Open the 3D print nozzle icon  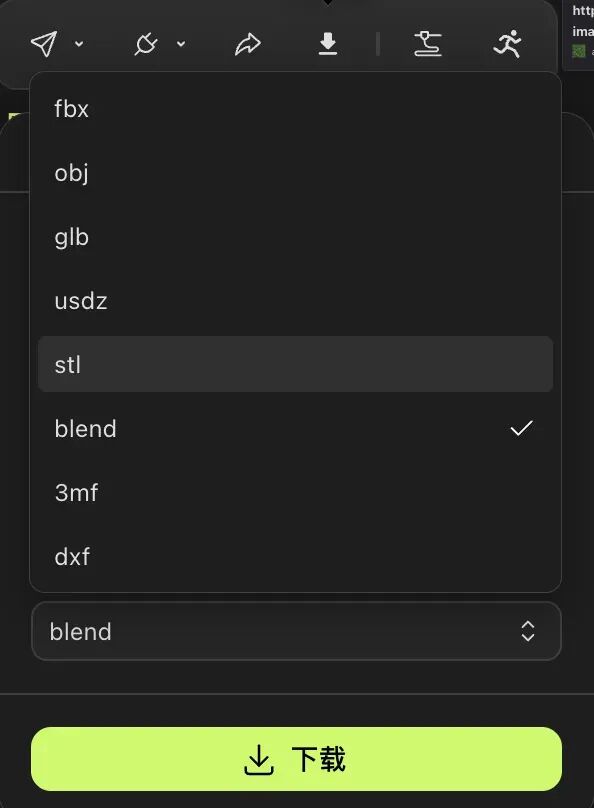point(428,44)
